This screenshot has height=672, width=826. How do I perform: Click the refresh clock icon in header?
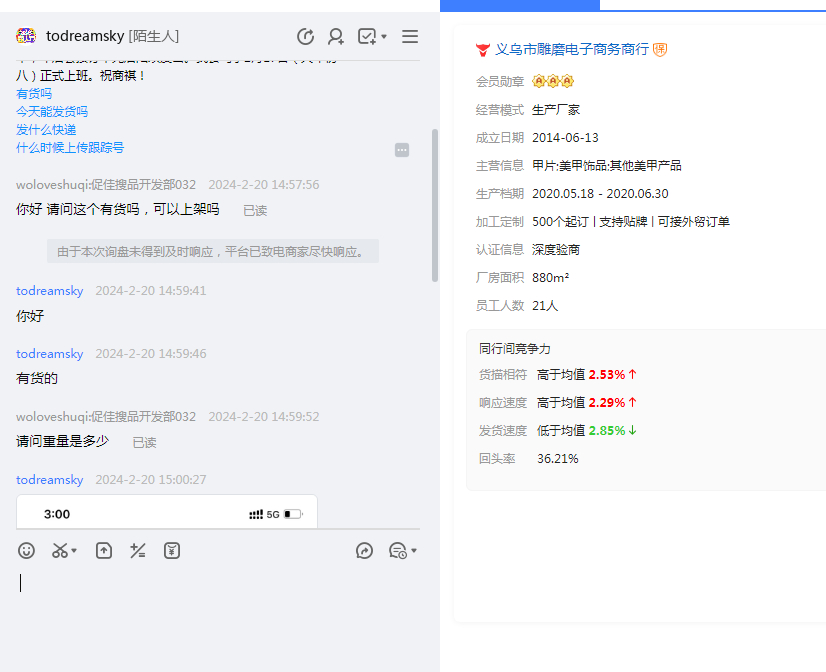coord(306,37)
